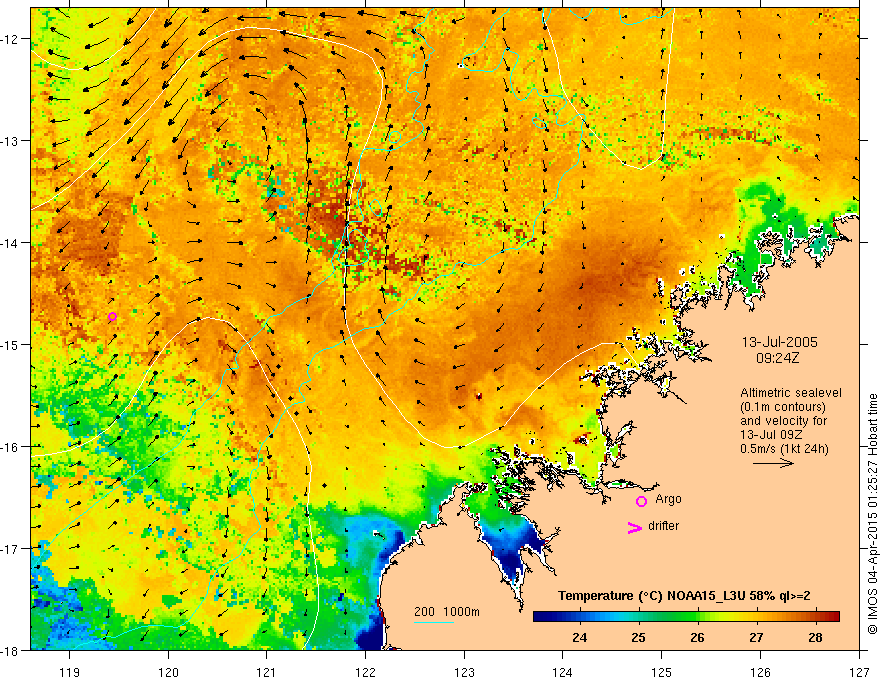The image size is (880, 680).
Task: Click the date label 13-Jul-2005
Action: pos(780,342)
